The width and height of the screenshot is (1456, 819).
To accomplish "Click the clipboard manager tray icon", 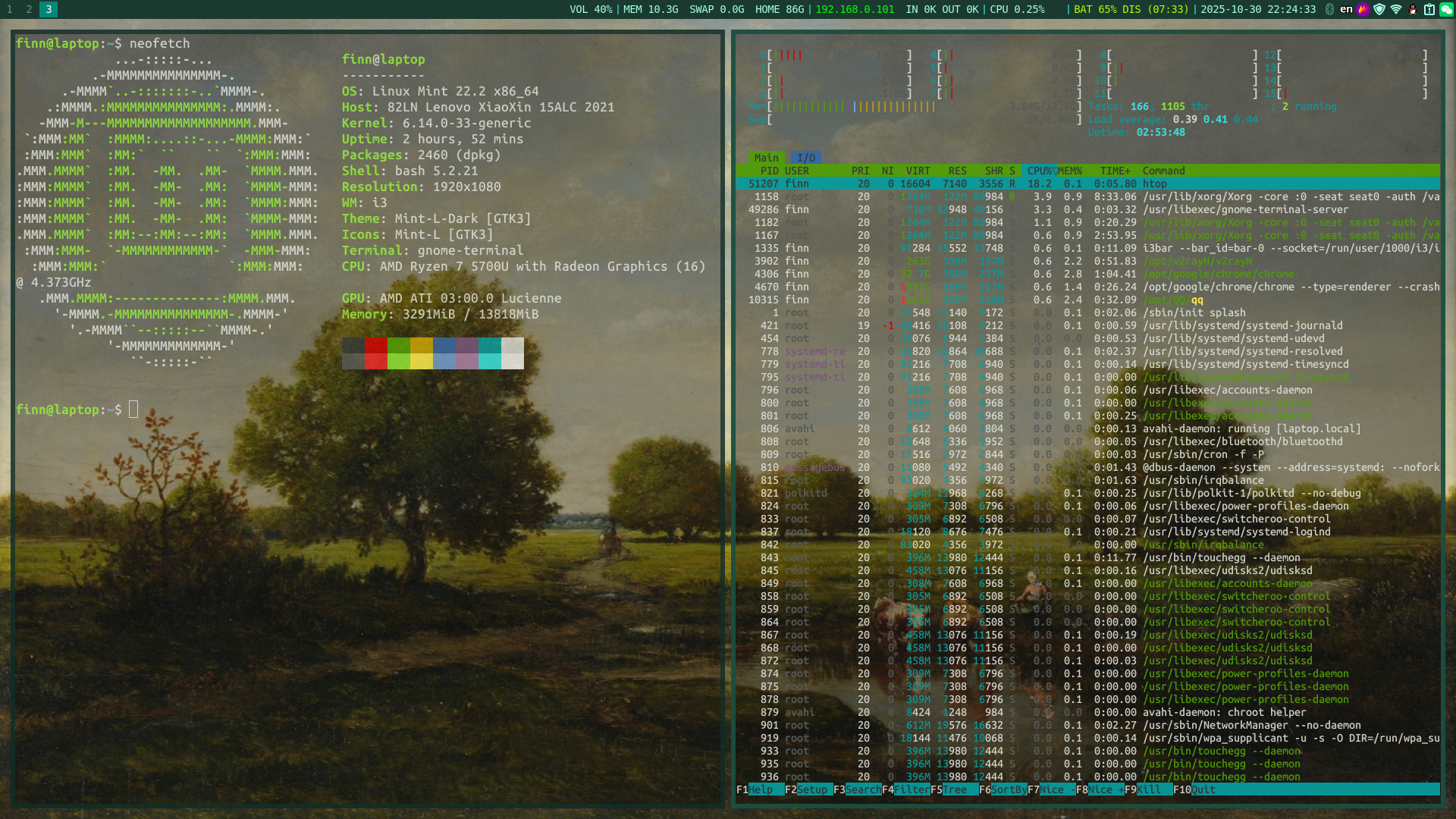I will [1429, 9].
